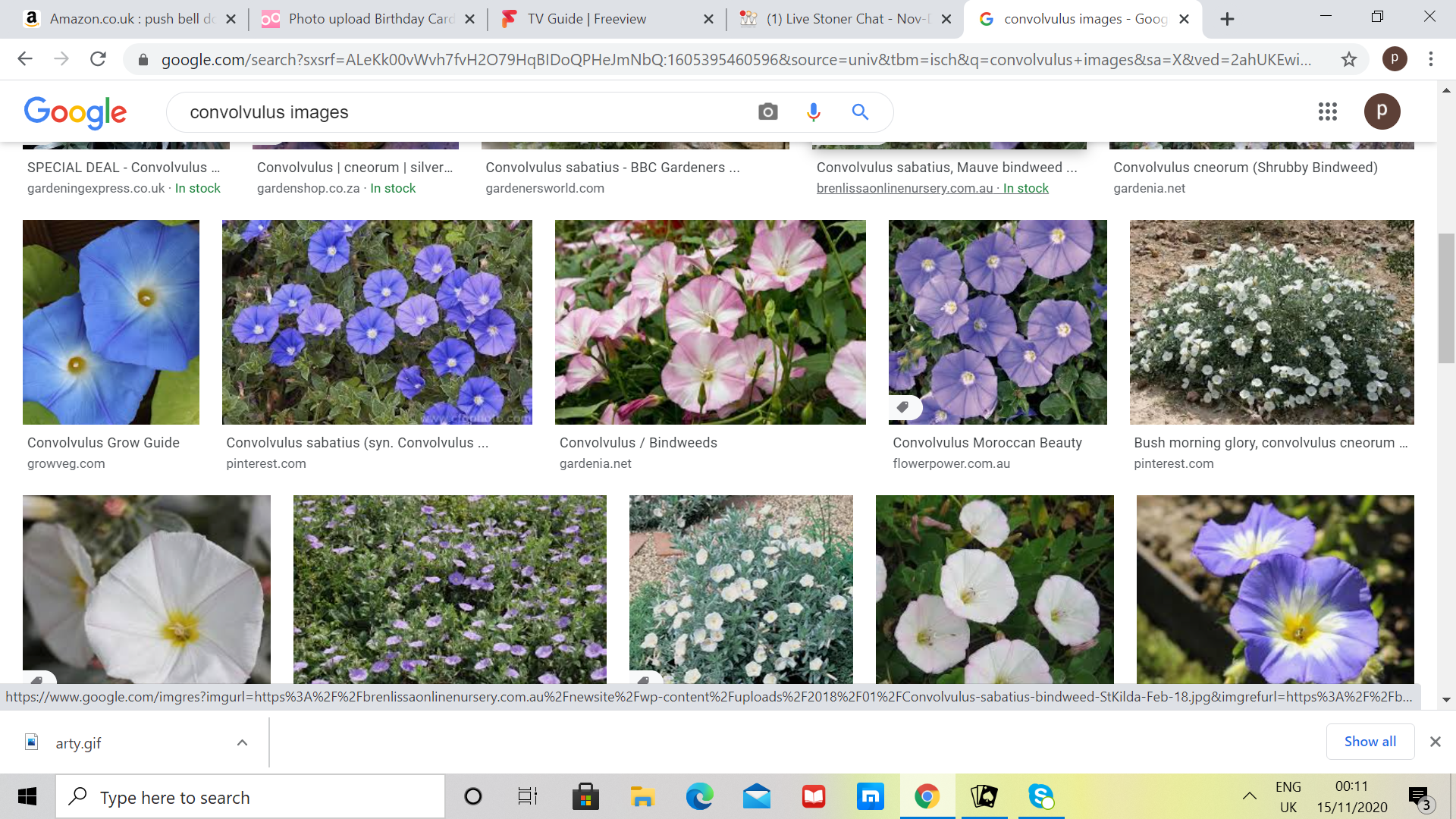
Task: Open the taskbar clock and date
Action: (x=1351, y=796)
